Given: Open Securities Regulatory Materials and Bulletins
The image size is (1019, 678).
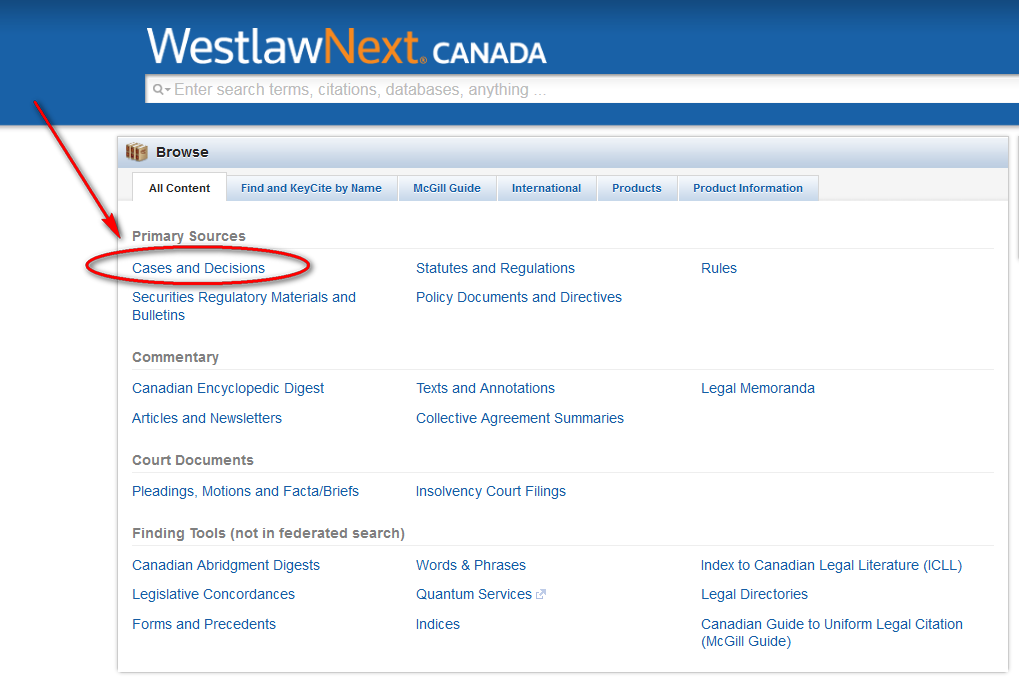Looking at the screenshot, I should 244,306.
